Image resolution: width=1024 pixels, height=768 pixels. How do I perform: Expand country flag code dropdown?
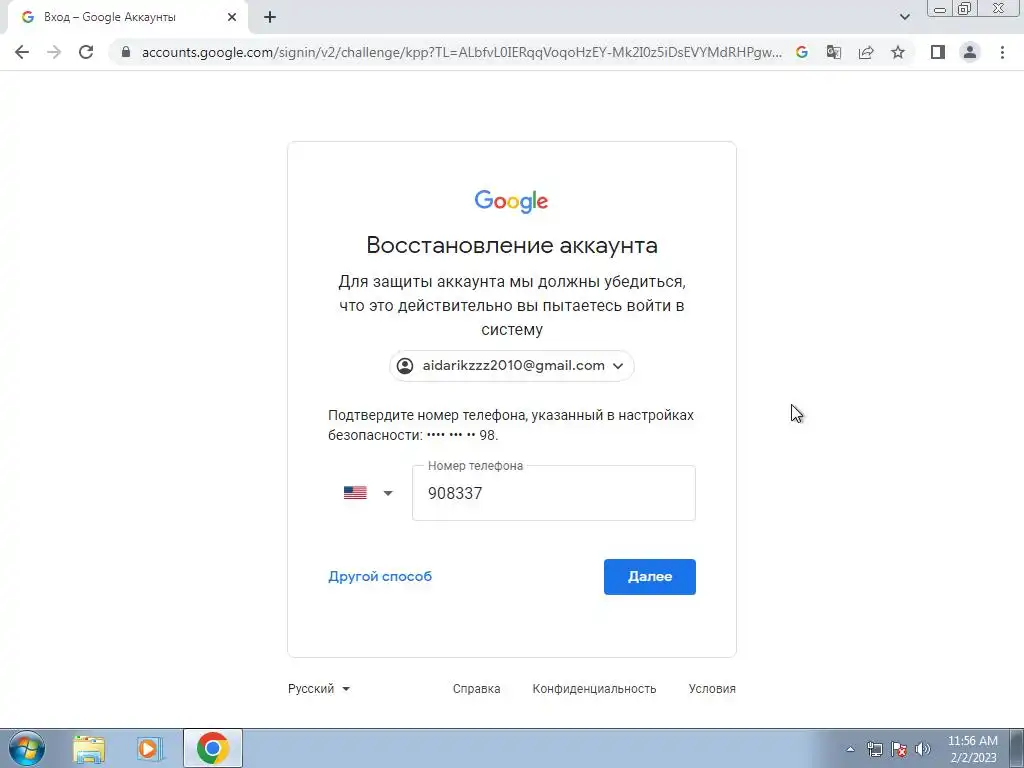tap(368, 493)
